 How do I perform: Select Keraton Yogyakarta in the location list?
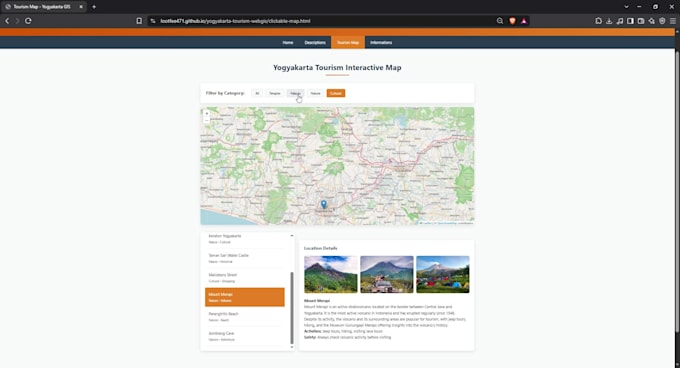pos(245,239)
